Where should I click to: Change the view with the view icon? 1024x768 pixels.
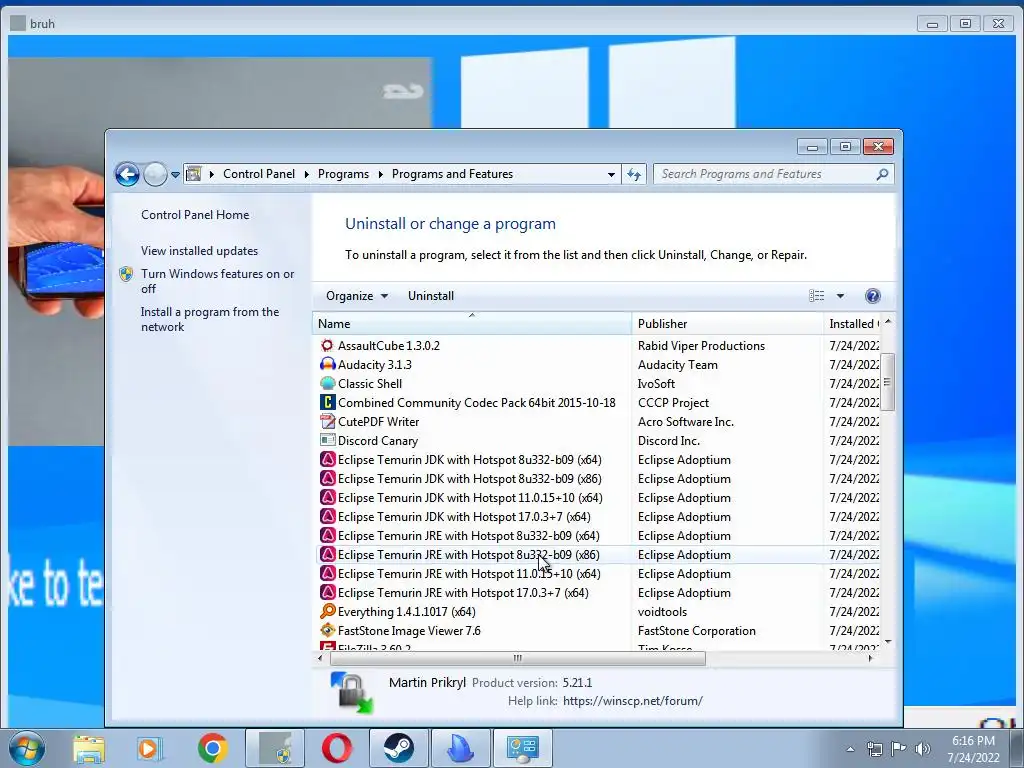tap(816, 296)
